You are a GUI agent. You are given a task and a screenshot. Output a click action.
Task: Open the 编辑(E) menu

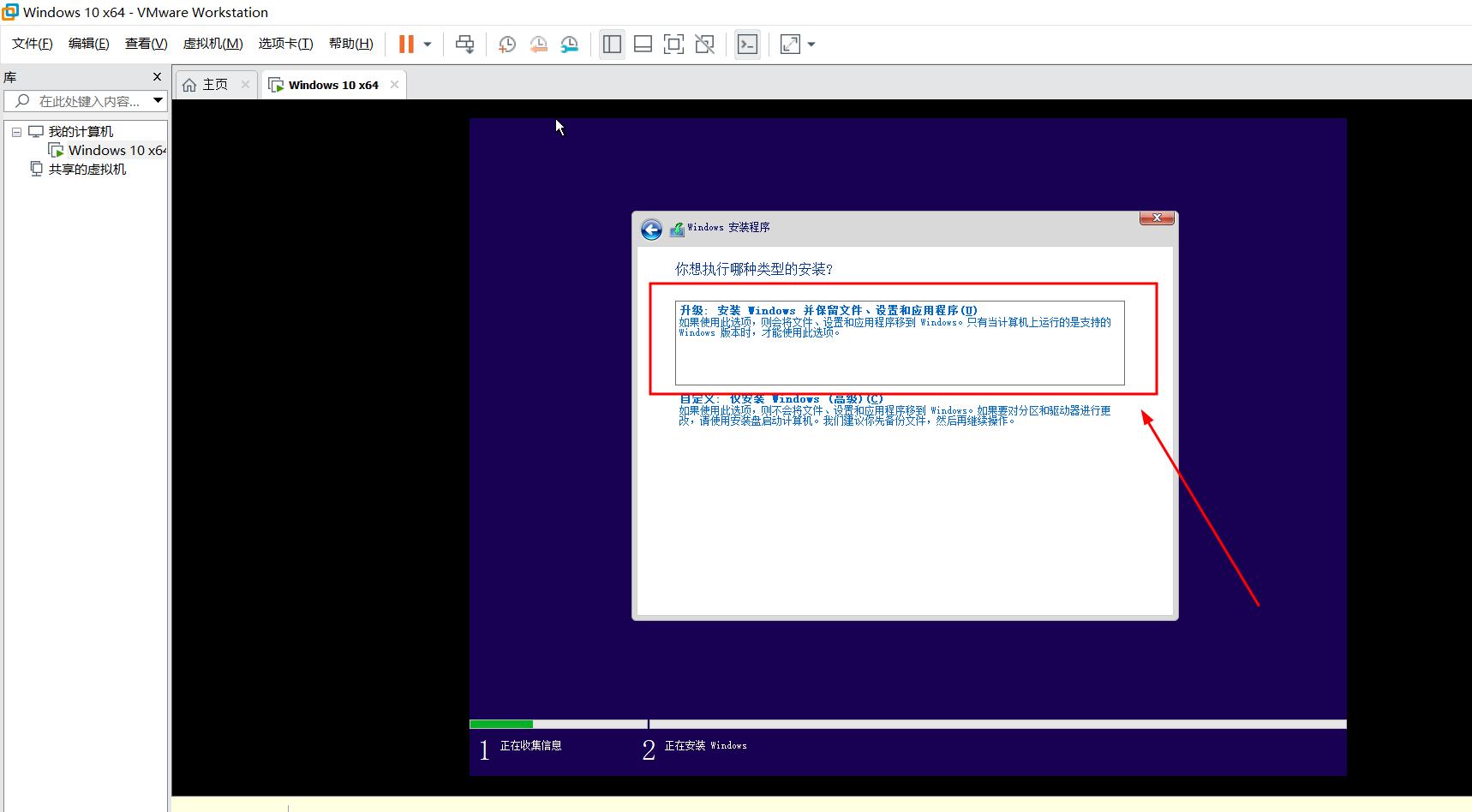coord(89,44)
